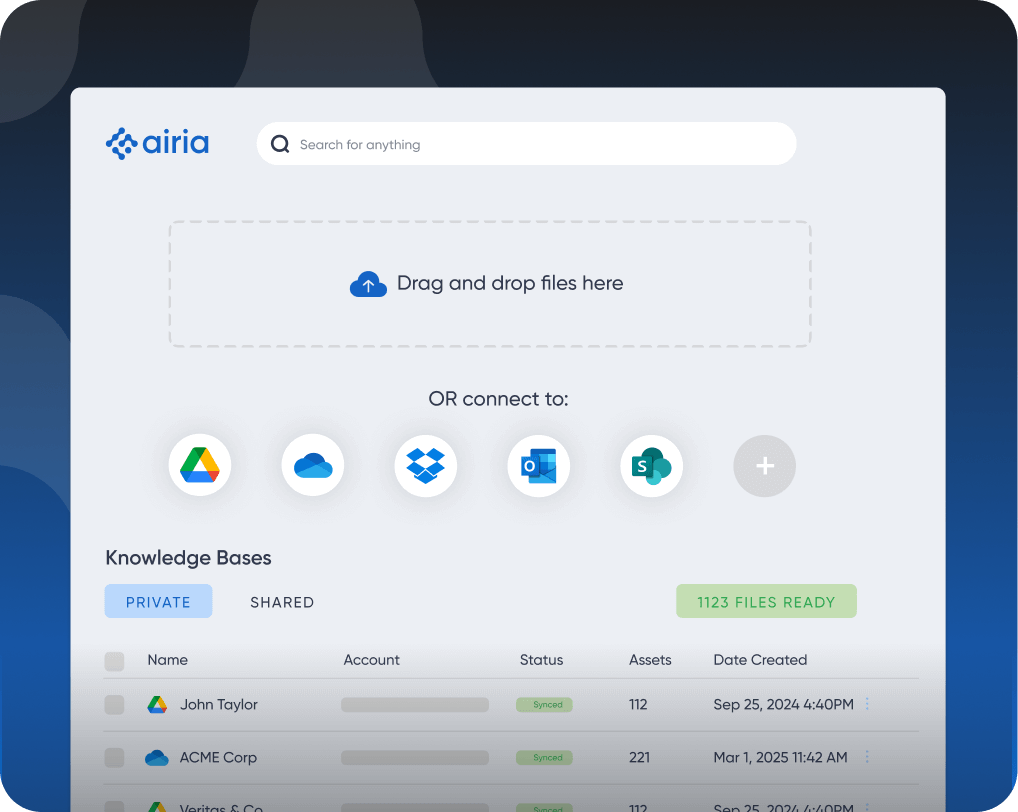Connect to Google Drive
The height and width of the screenshot is (812, 1018).
click(200, 465)
